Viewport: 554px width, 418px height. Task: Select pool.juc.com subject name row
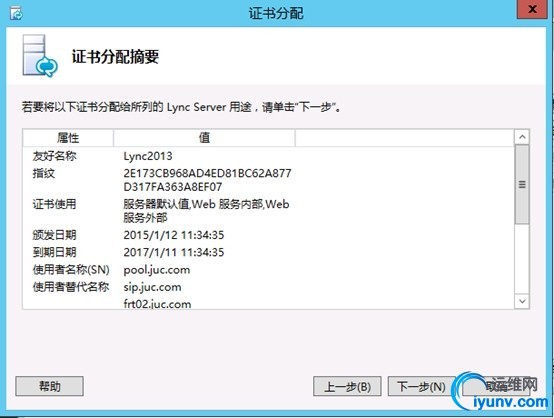(269, 270)
